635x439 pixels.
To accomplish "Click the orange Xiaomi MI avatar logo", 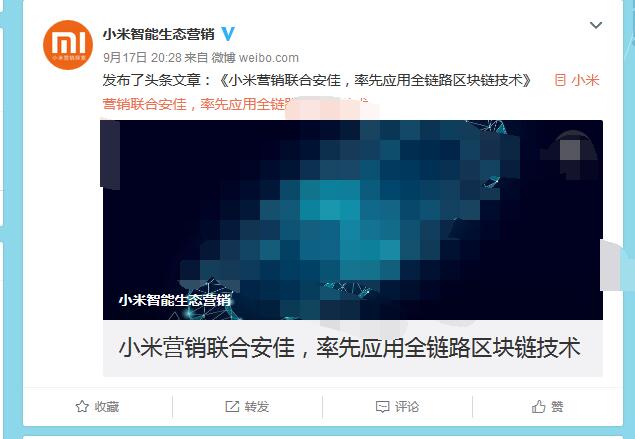I will pos(68,45).
